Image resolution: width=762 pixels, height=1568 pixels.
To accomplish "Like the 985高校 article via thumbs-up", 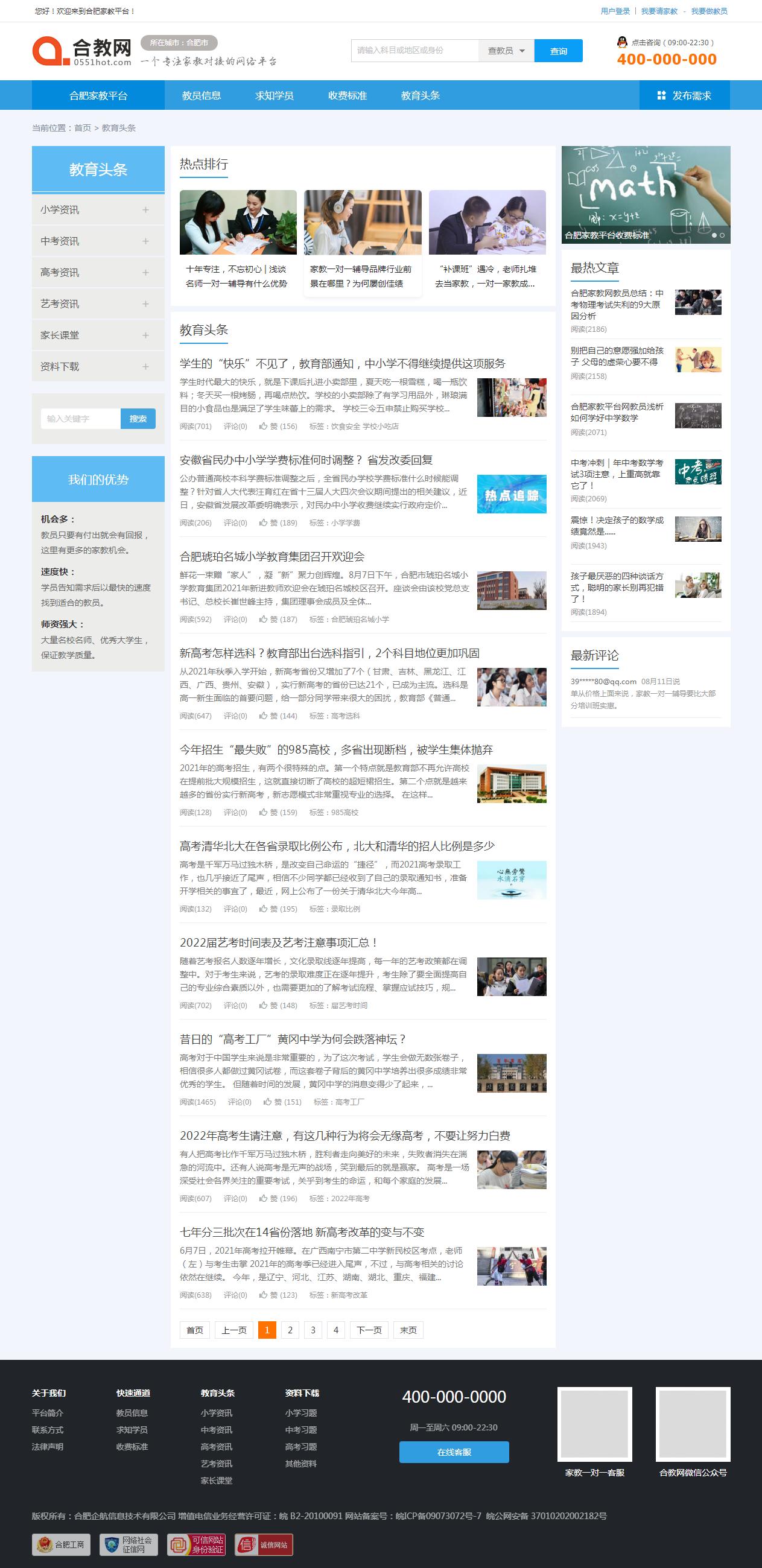I will [263, 812].
